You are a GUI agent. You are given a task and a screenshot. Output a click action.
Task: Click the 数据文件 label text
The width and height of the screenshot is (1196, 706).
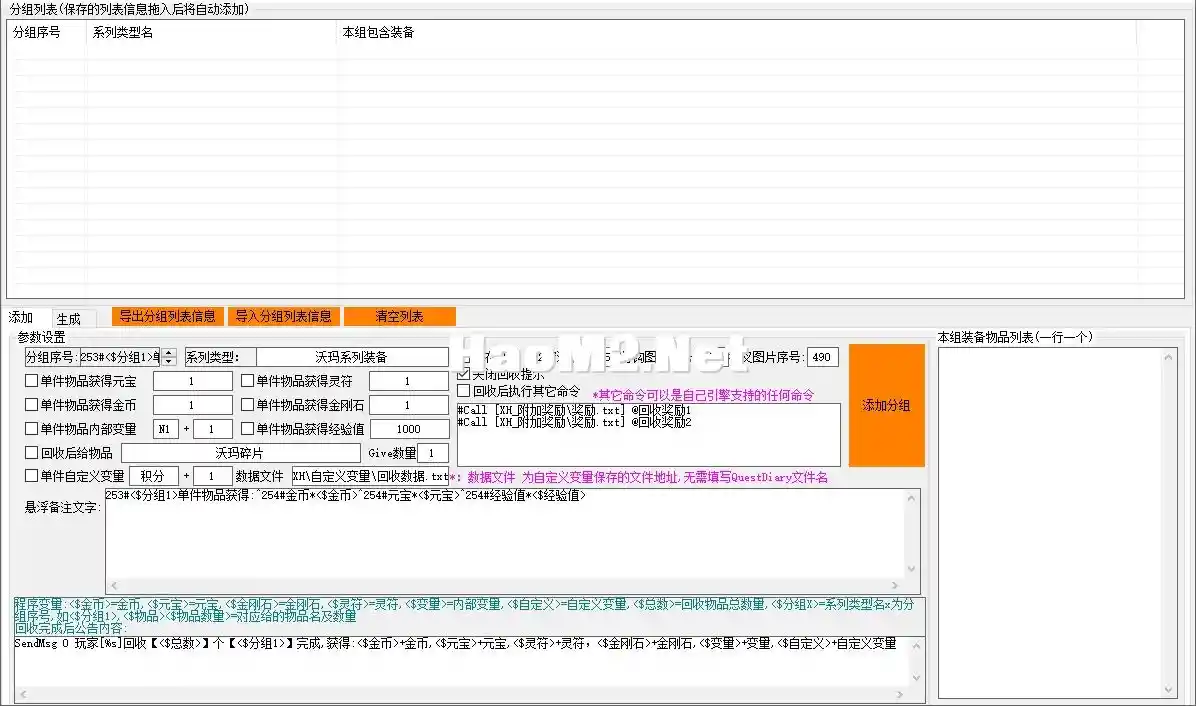point(259,477)
